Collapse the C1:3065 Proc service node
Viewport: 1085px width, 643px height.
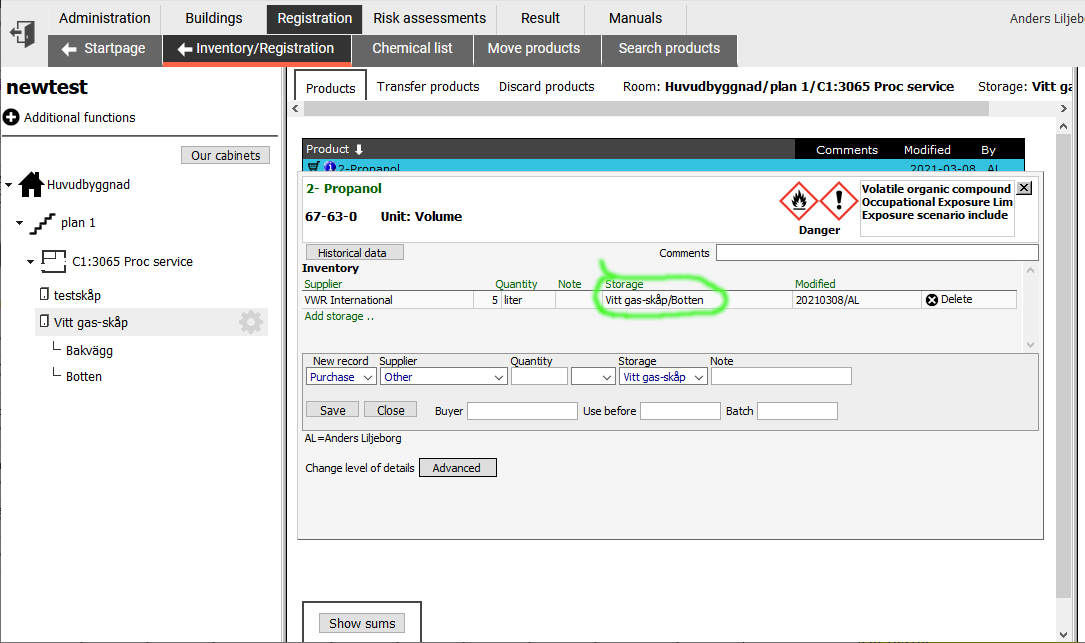click(30, 262)
